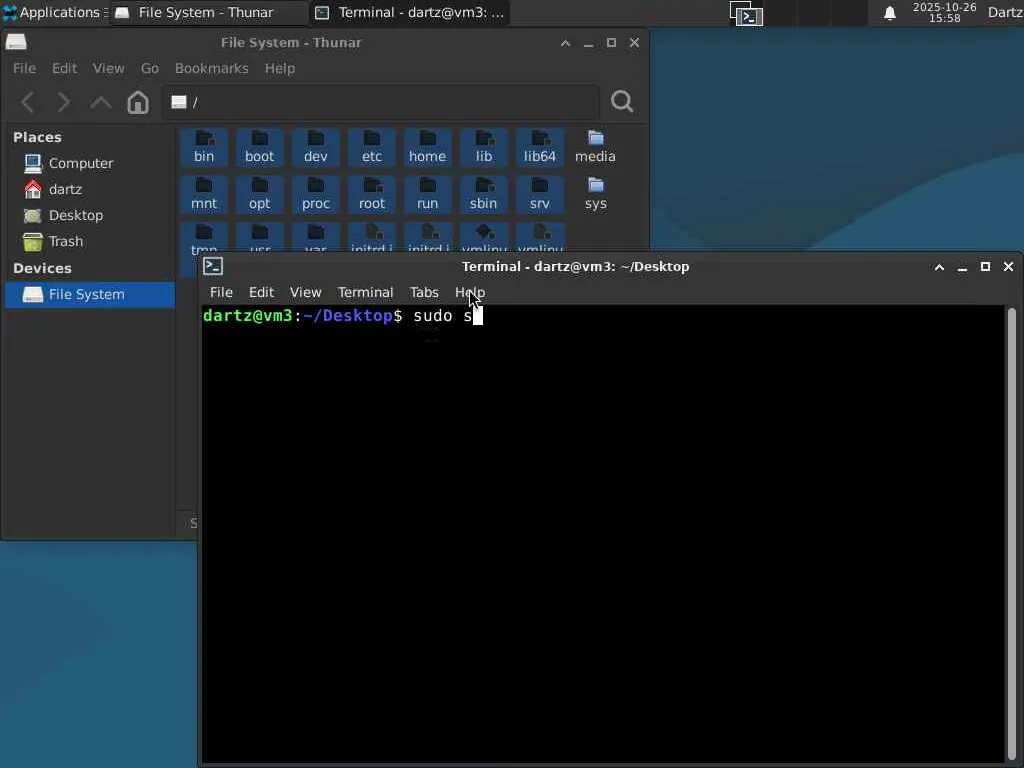Open Terminal Help menu
This screenshot has height=768, width=1024.
click(x=470, y=292)
